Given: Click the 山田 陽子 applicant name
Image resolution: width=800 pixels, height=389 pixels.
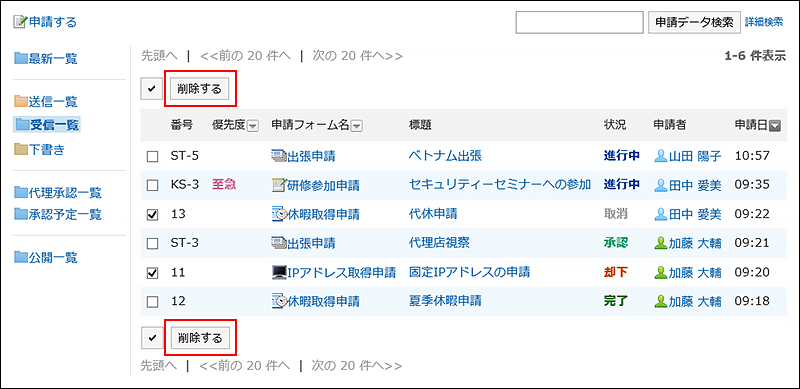Looking at the screenshot, I should pos(694,156).
